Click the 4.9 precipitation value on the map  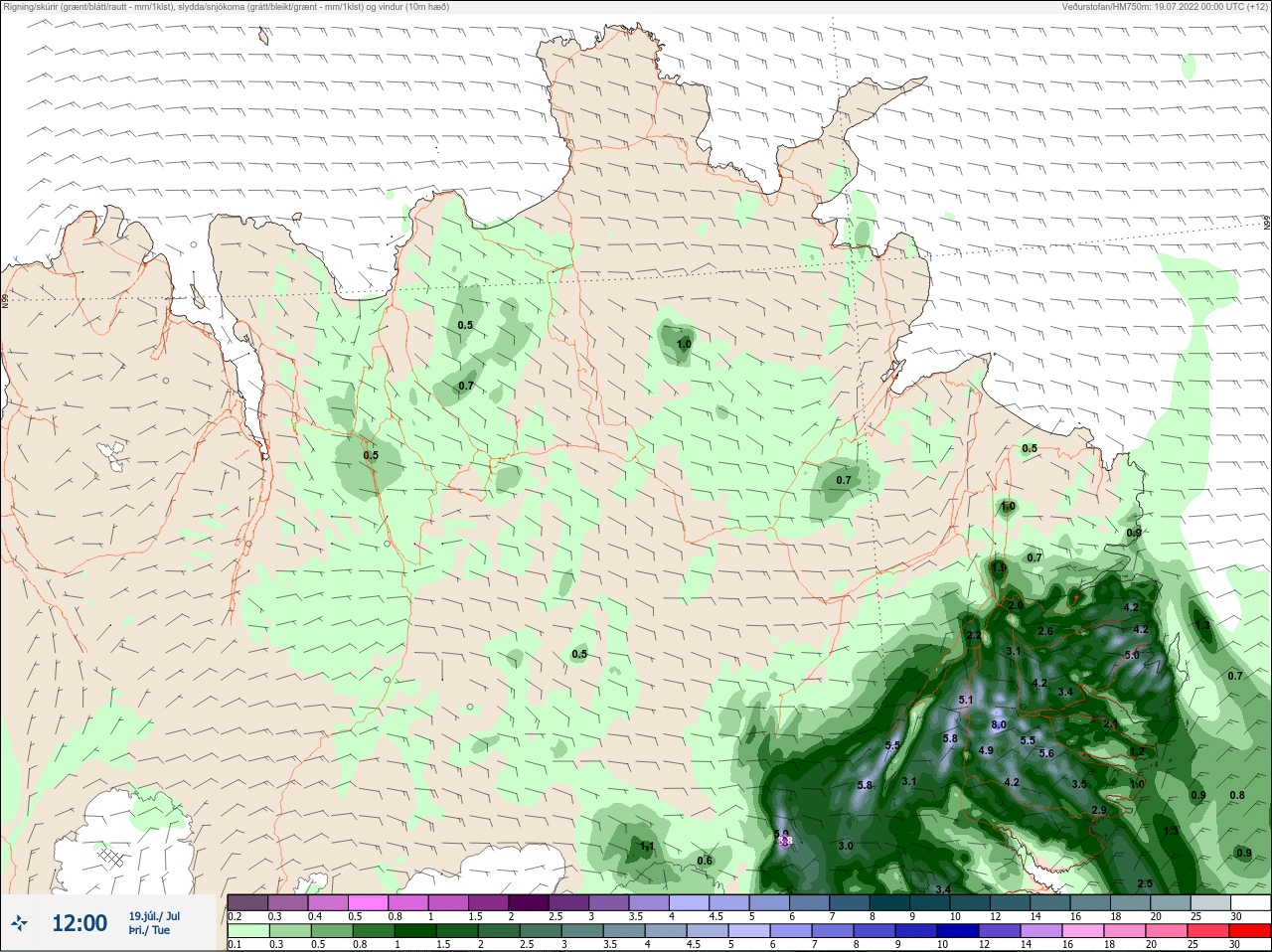pyautogui.click(x=986, y=750)
